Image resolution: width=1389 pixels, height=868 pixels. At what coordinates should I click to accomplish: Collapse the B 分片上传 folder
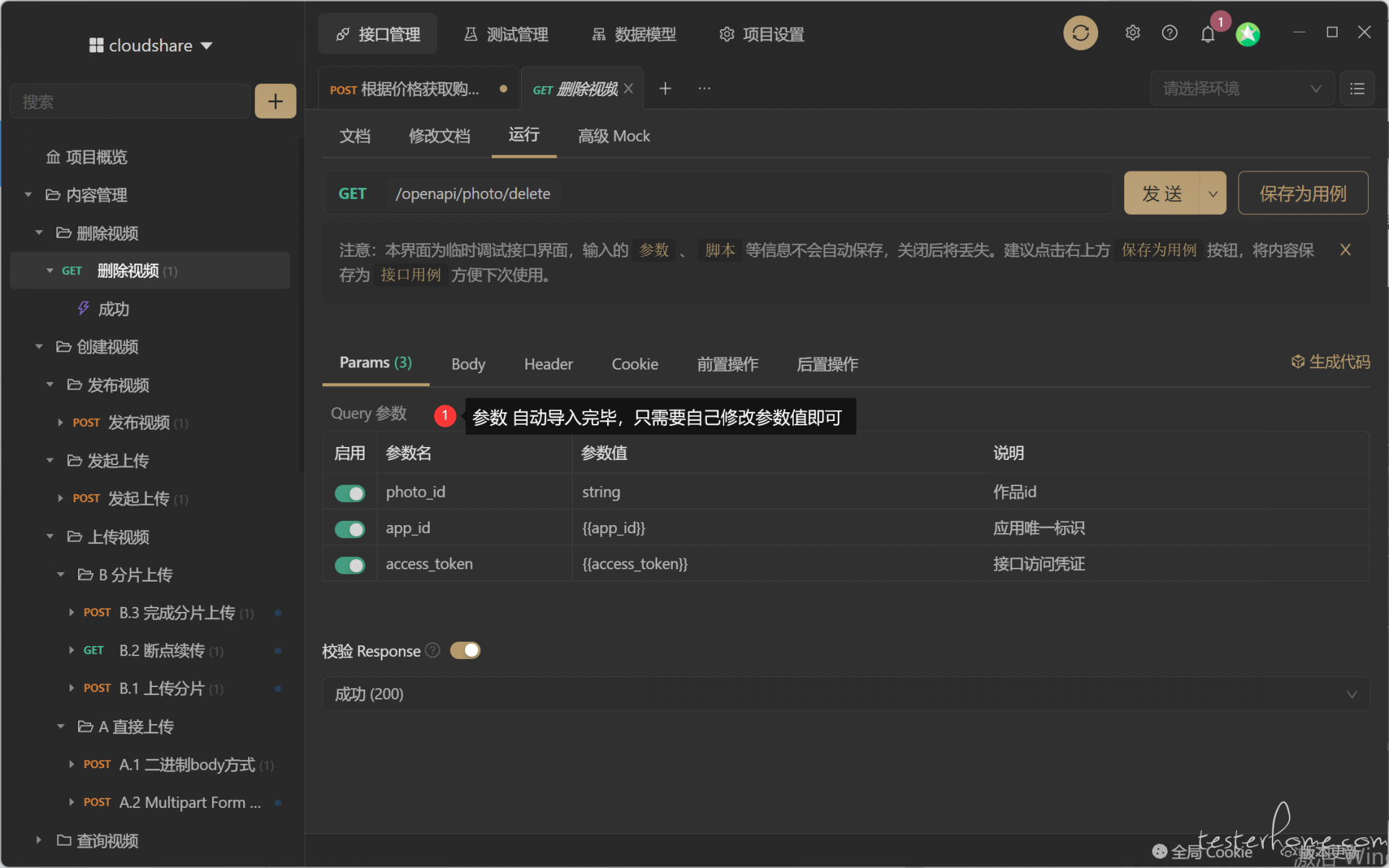tap(61, 574)
